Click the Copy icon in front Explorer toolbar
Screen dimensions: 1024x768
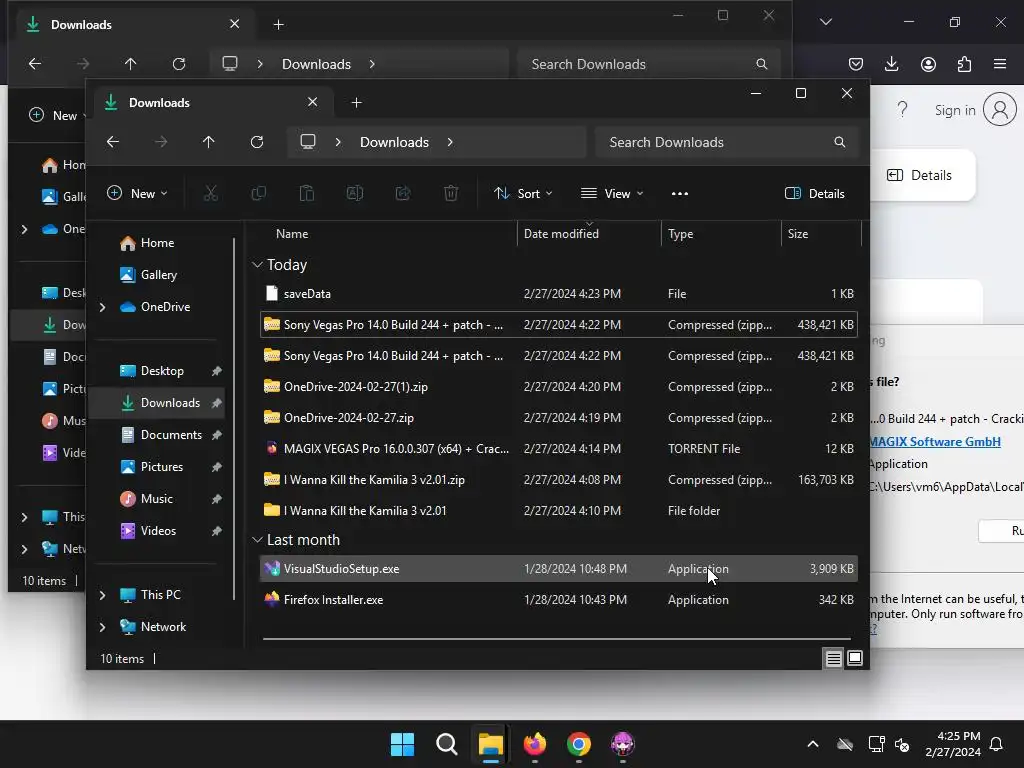click(259, 193)
